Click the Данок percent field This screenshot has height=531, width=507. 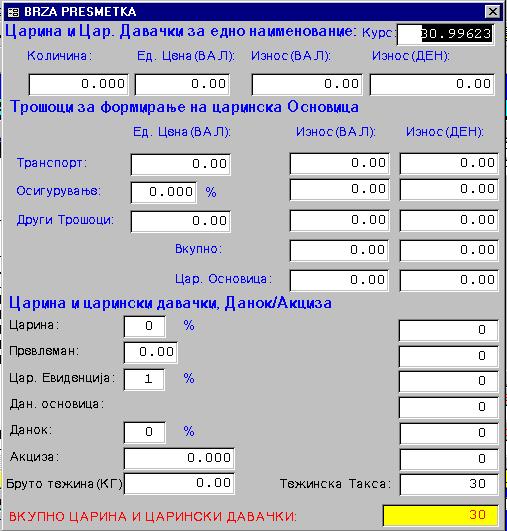coord(145,432)
